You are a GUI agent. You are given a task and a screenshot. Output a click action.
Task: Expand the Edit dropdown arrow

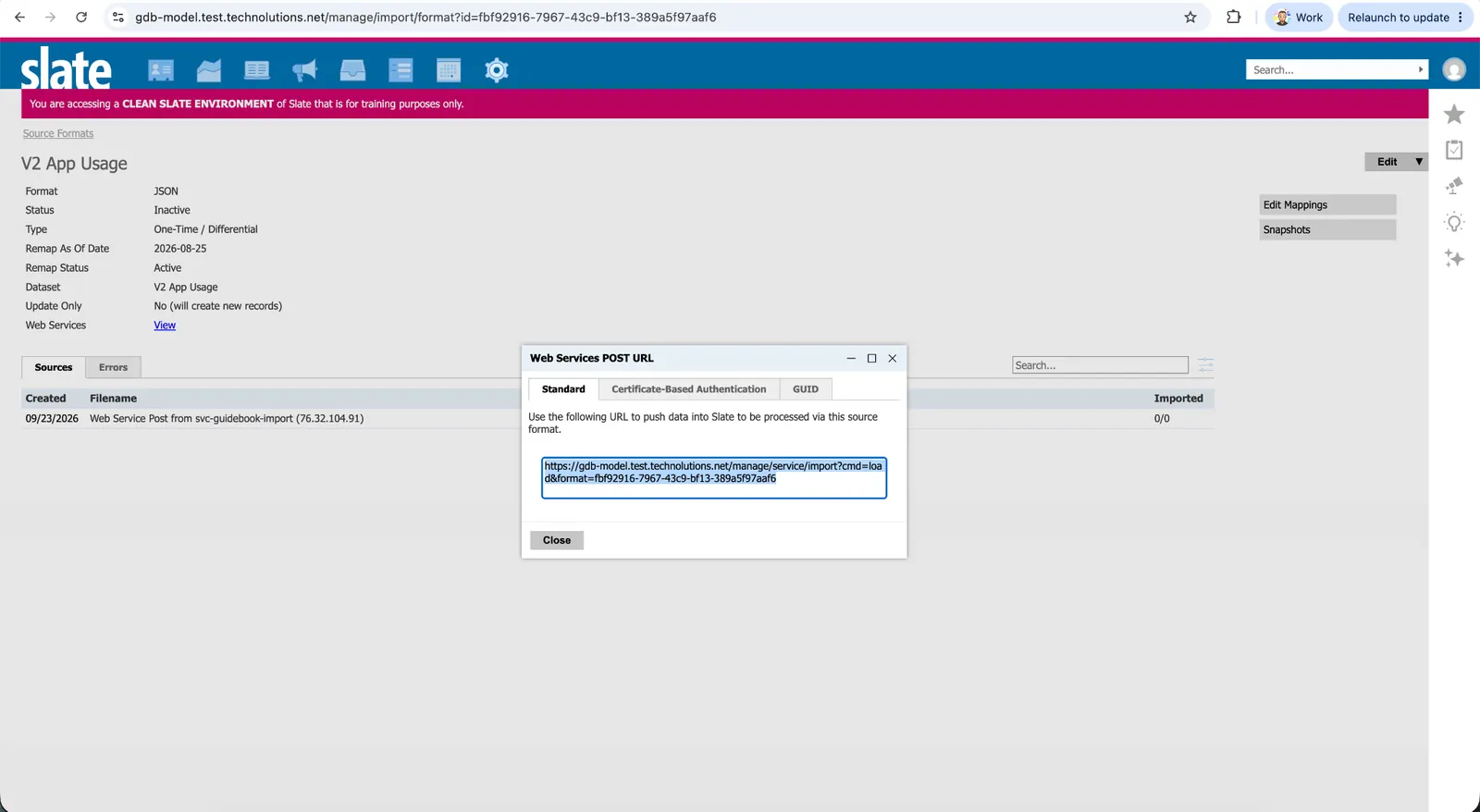click(x=1419, y=162)
